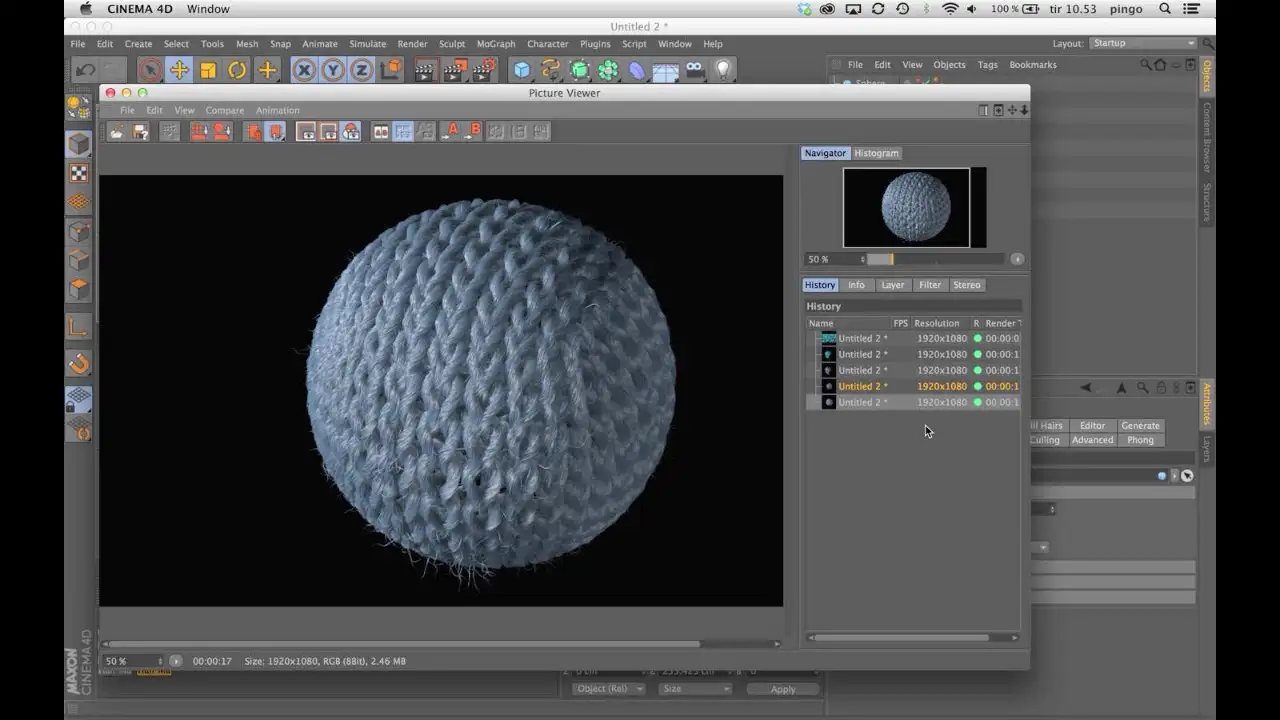Viewport: 1280px width, 720px height.
Task: Open the Size dropdown
Action: (x=696, y=689)
